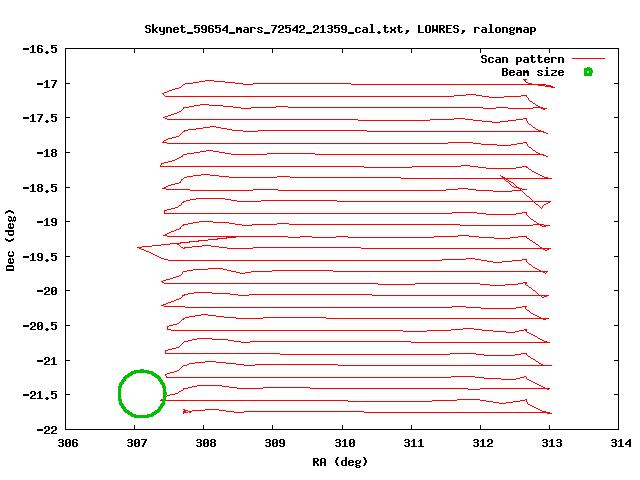Click the -21 y-axis tick label
Viewport: 640px width, 480px height.
click(x=47, y=360)
